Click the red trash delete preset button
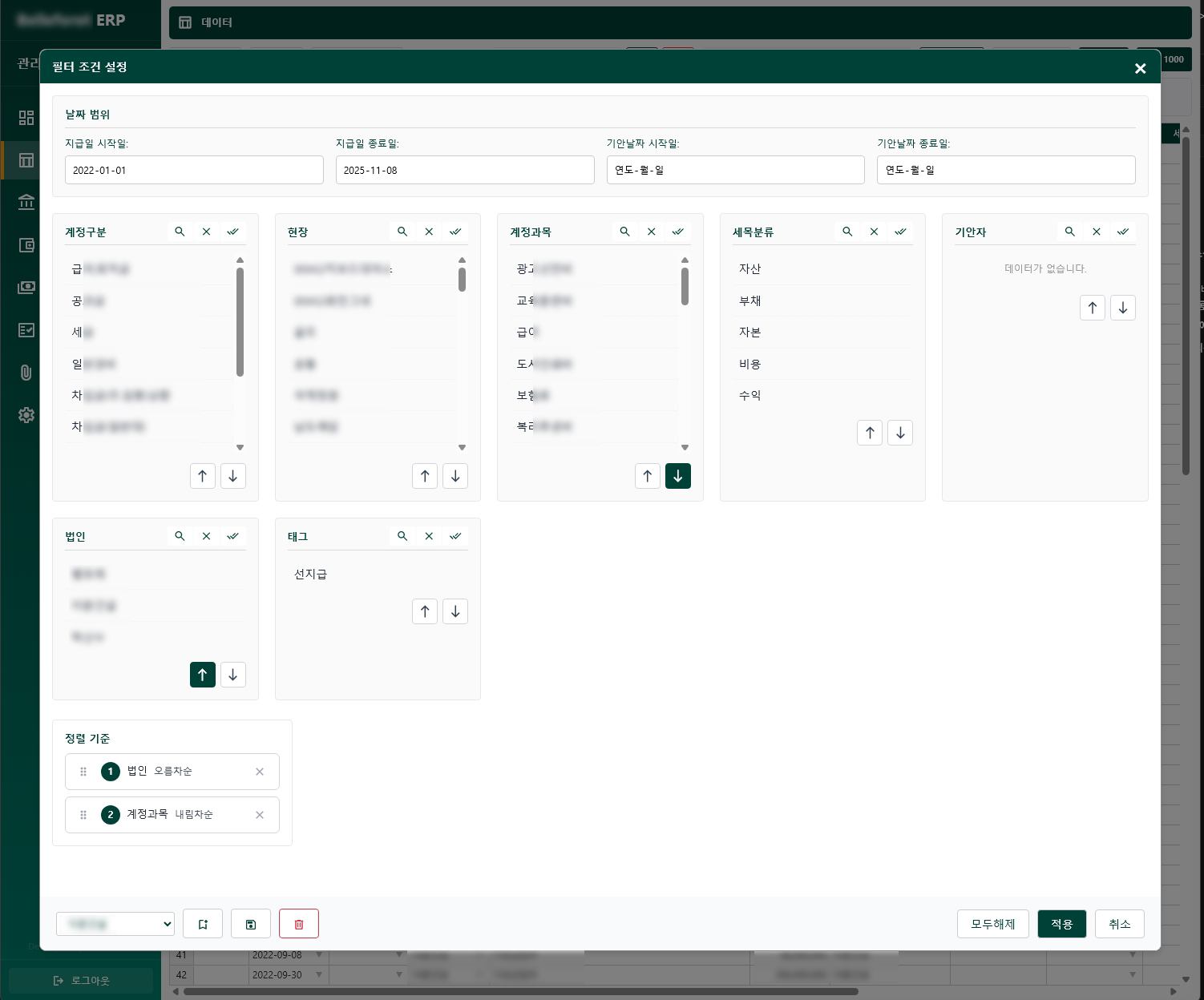This screenshot has height=1000, width=1204. point(298,924)
